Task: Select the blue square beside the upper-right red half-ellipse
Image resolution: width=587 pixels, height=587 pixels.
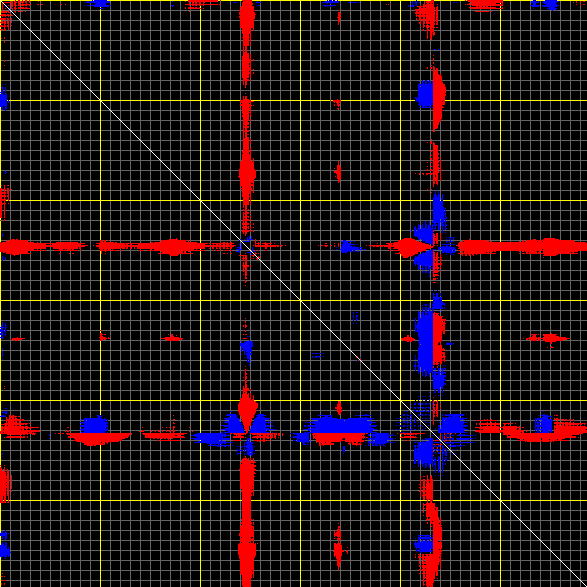Action: click(425, 94)
